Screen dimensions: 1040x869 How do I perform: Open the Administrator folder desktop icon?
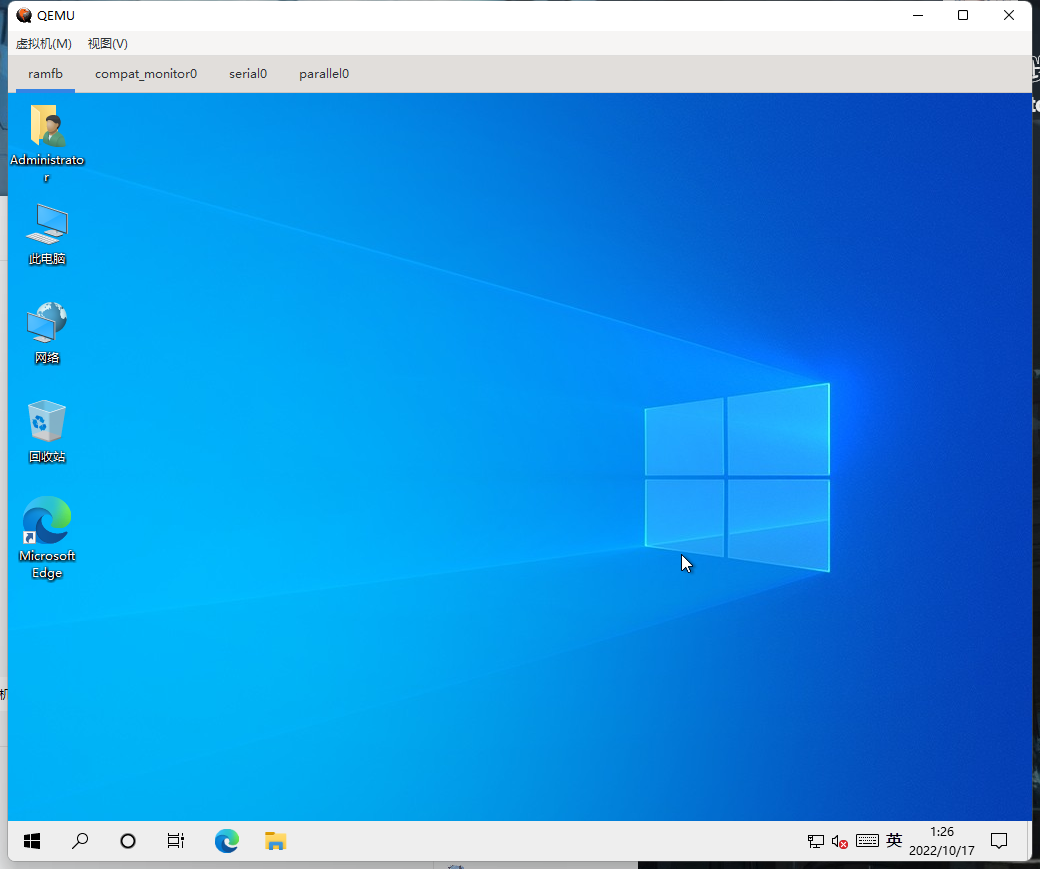pyautogui.click(x=47, y=142)
